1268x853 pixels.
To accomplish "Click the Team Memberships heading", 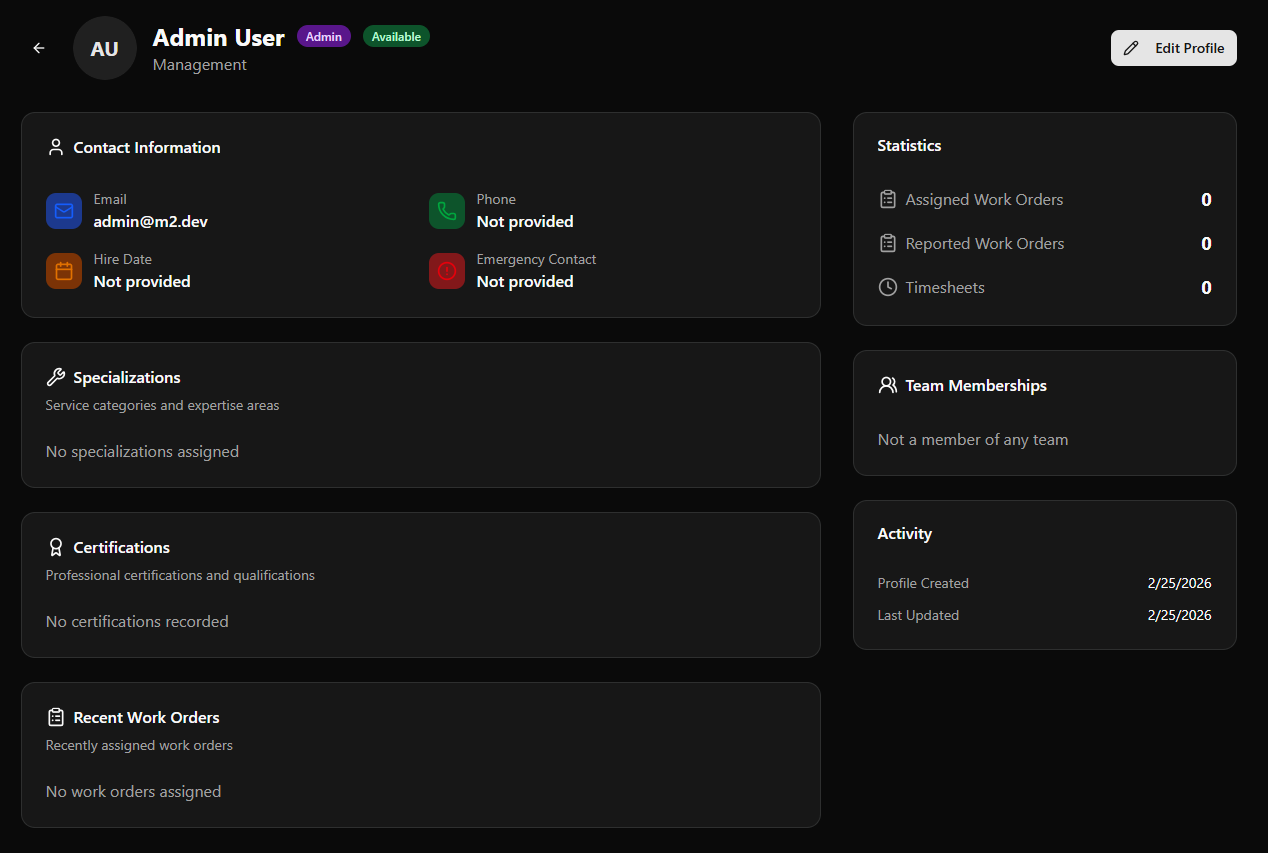I will (976, 385).
